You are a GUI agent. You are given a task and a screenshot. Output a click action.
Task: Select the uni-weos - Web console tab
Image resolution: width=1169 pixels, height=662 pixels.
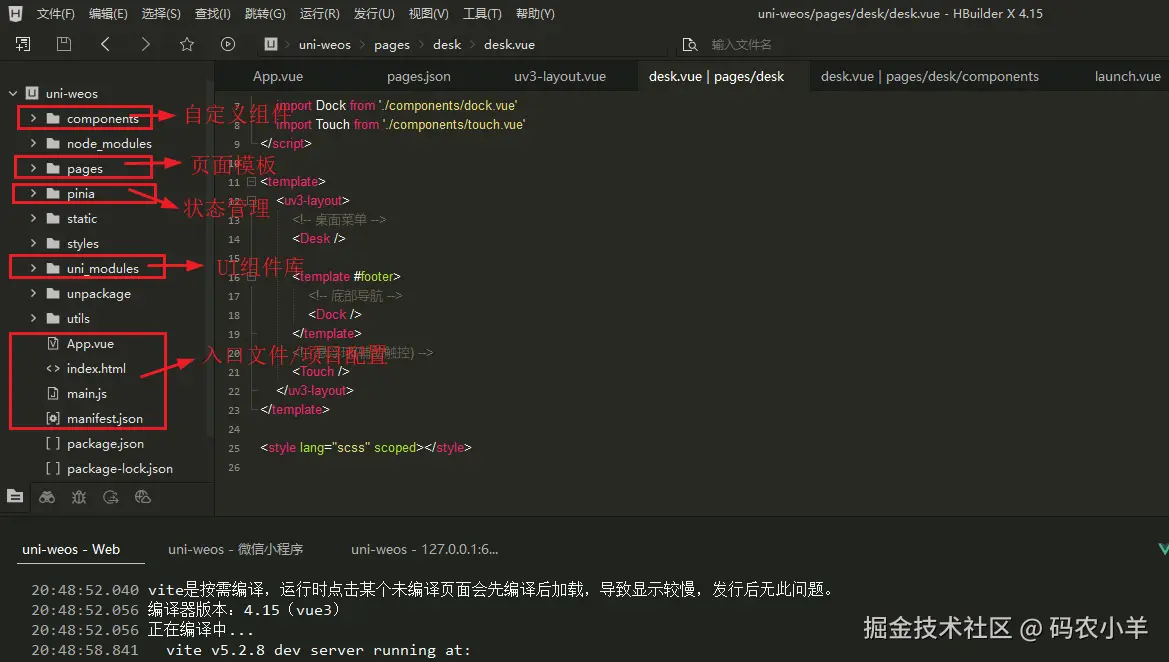coord(71,549)
